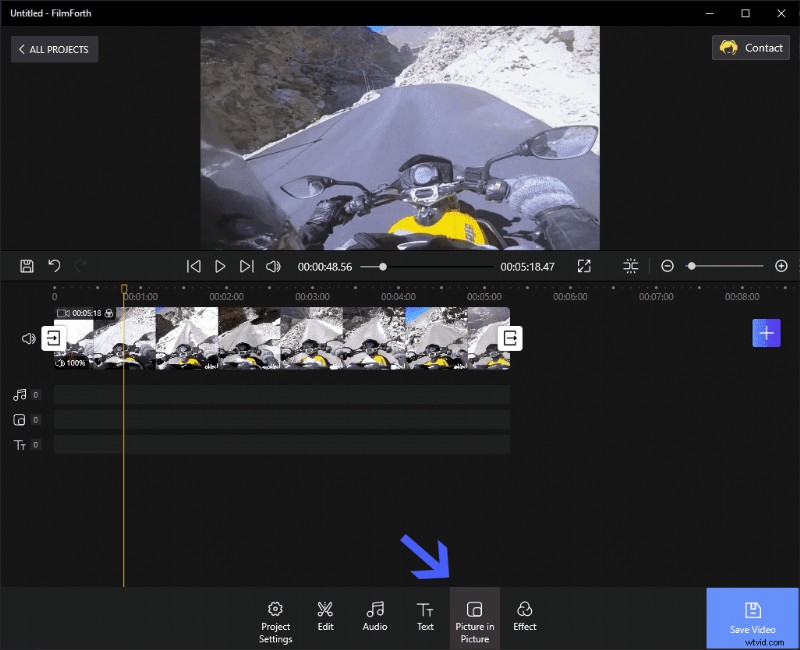This screenshot has height=650, width=800.
Task: Click the adjust settings icon near zoom controls
Action: (631, 266)
